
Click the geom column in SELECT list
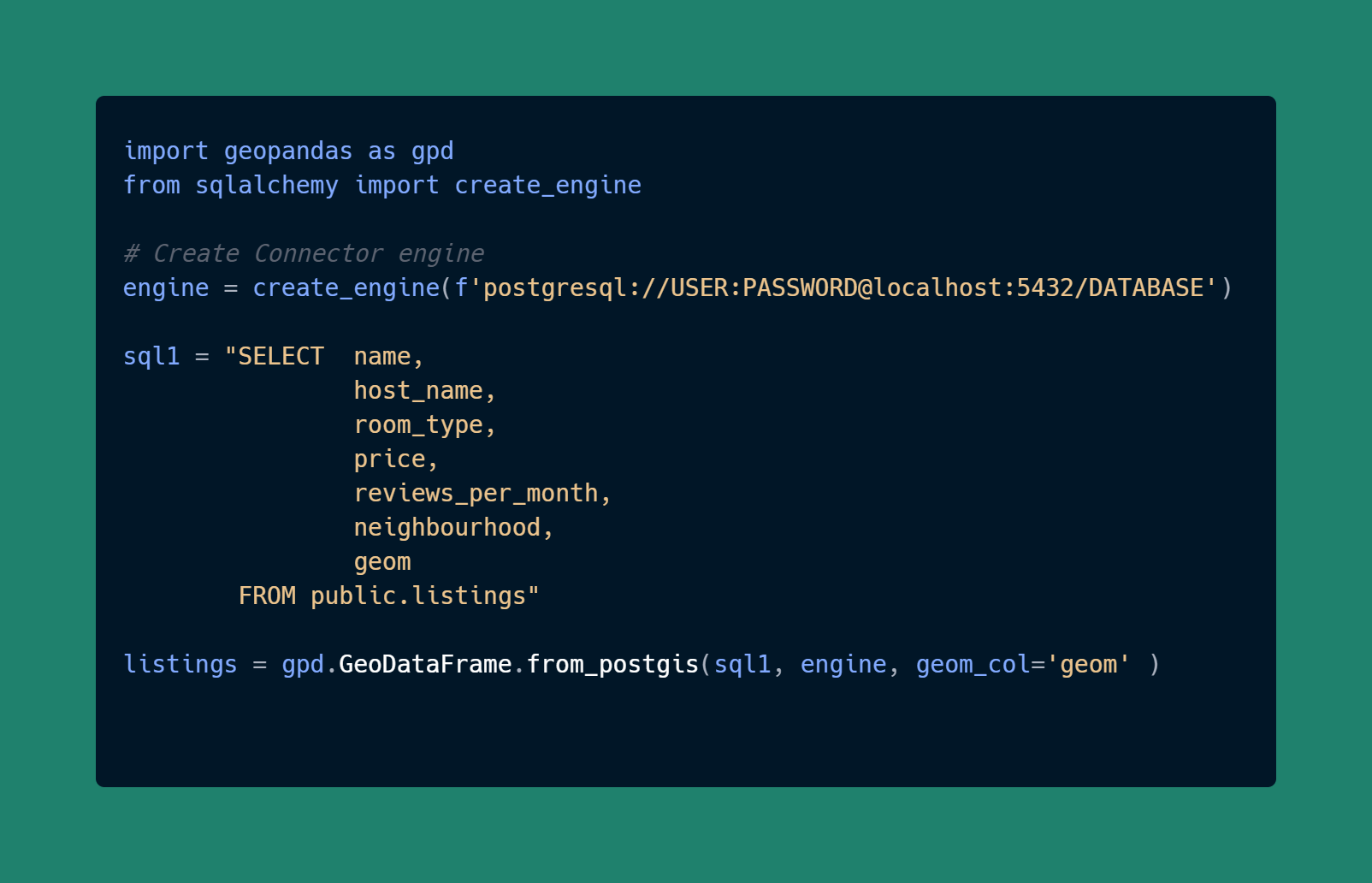[382, 562]
